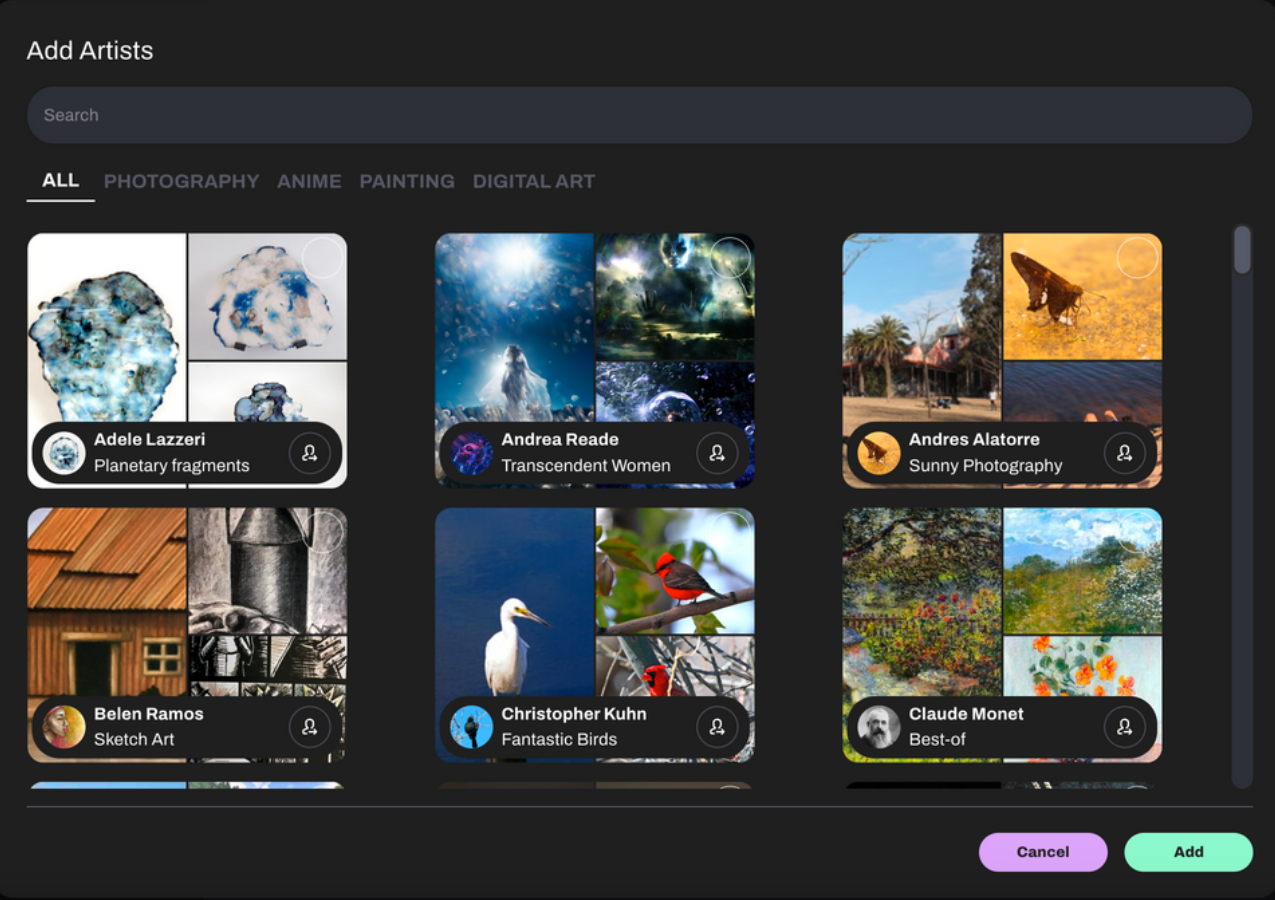The width and height of the screenshot is (1275, 900).
Task: Click the Add button
Action: [1188, 852]
